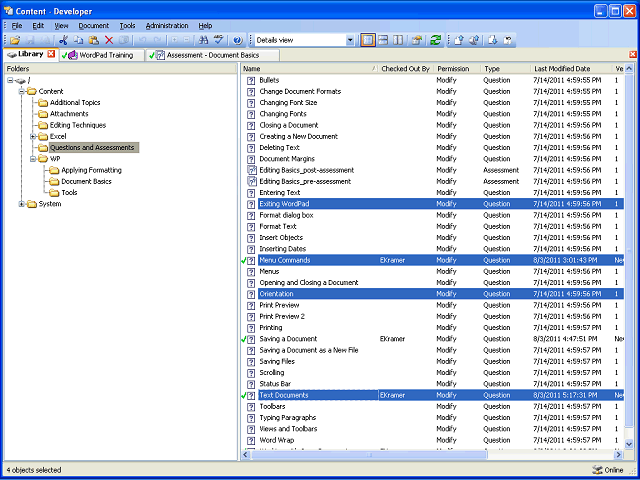This screenshot has width=640, height=480.
Task: Expand the Excel folder
Action: 33,136
